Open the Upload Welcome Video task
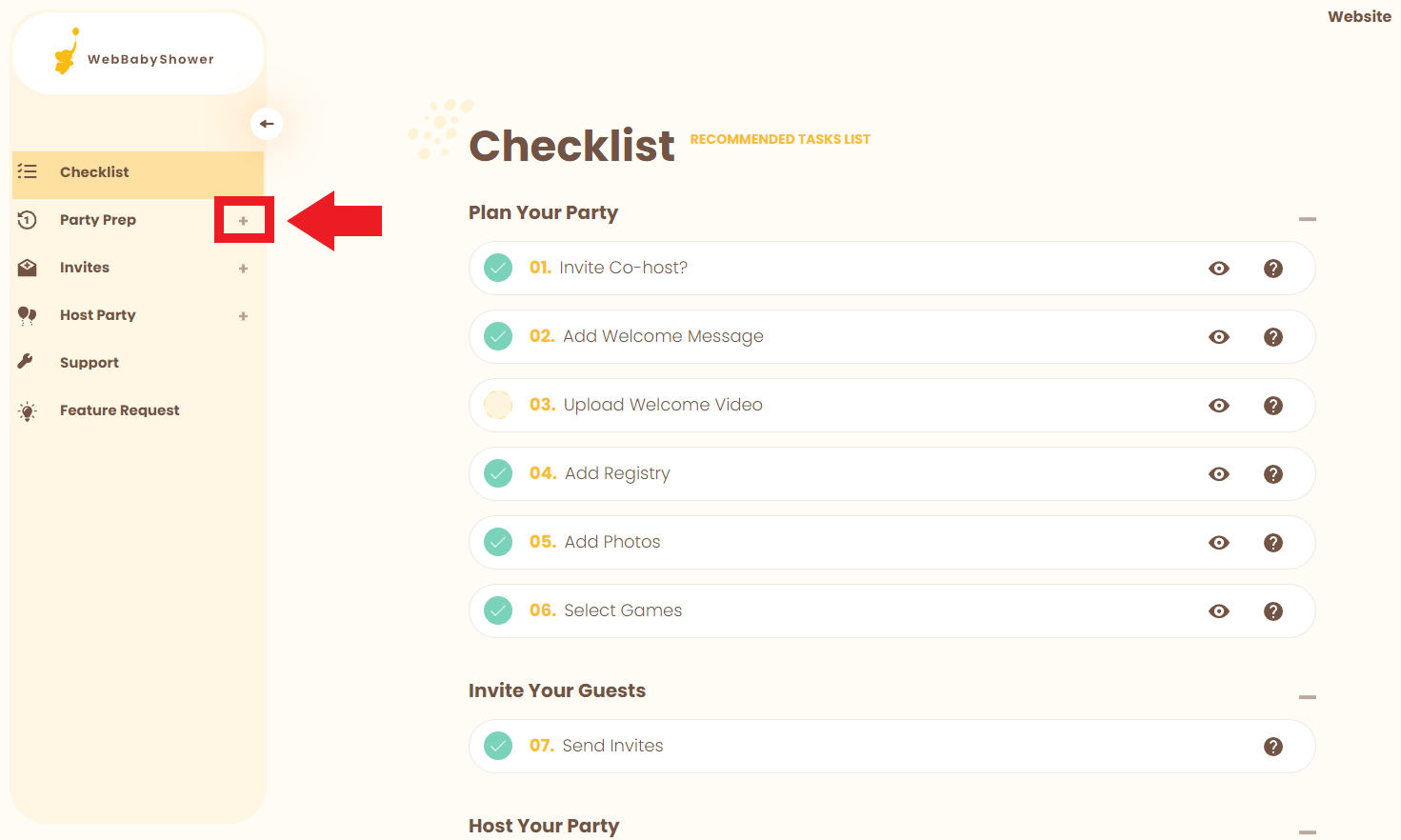 point(663,405)
